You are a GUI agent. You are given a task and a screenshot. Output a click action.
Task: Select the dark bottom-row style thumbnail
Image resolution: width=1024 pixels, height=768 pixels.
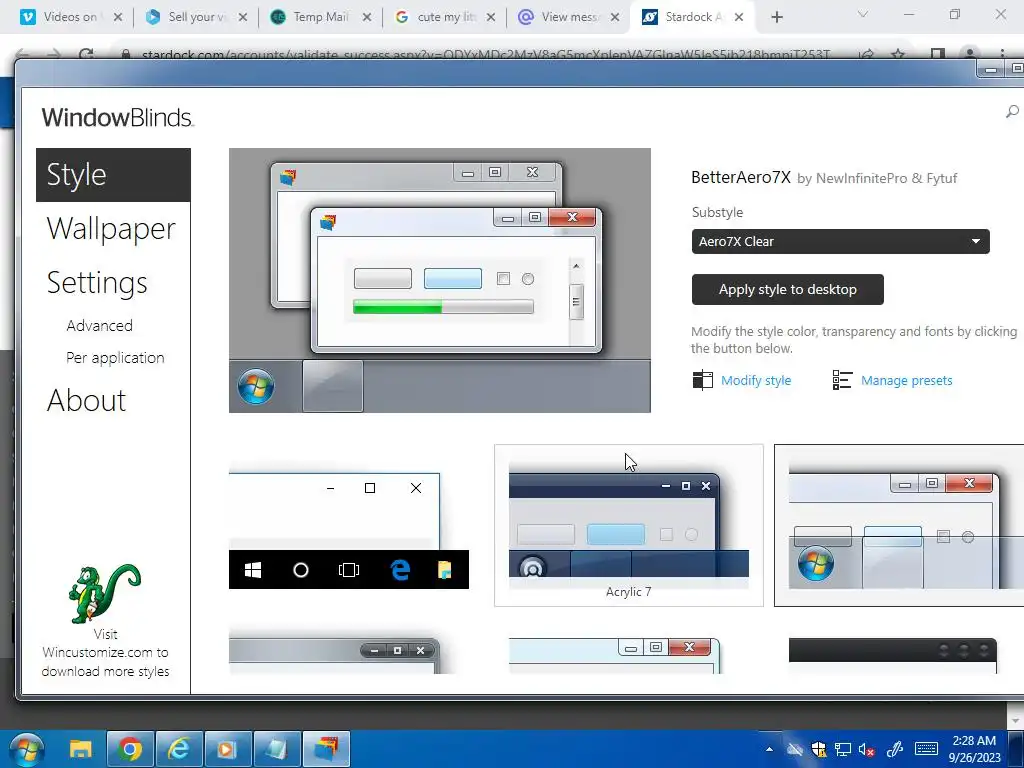click(x=893, y=656)
